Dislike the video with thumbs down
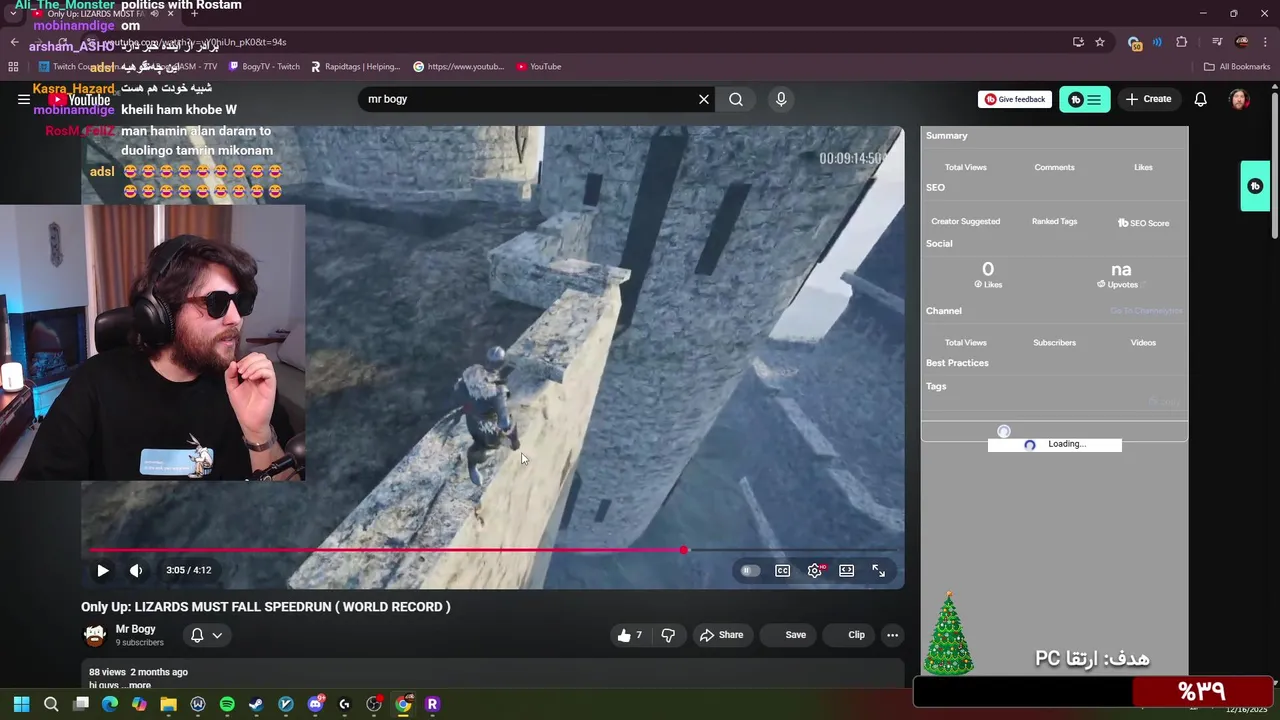Viewport: 1280px width, 720px height. coord(668,635)
